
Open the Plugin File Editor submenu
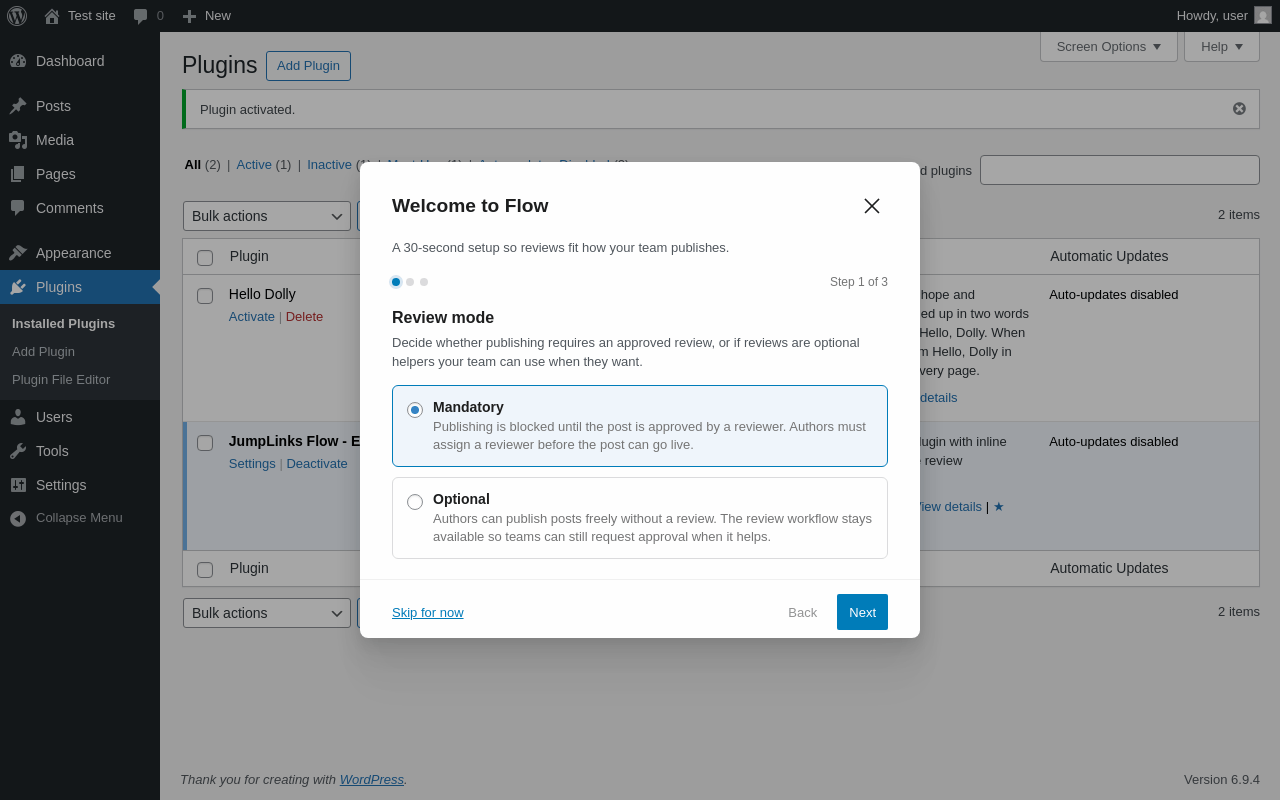click(x=61, y=380)
